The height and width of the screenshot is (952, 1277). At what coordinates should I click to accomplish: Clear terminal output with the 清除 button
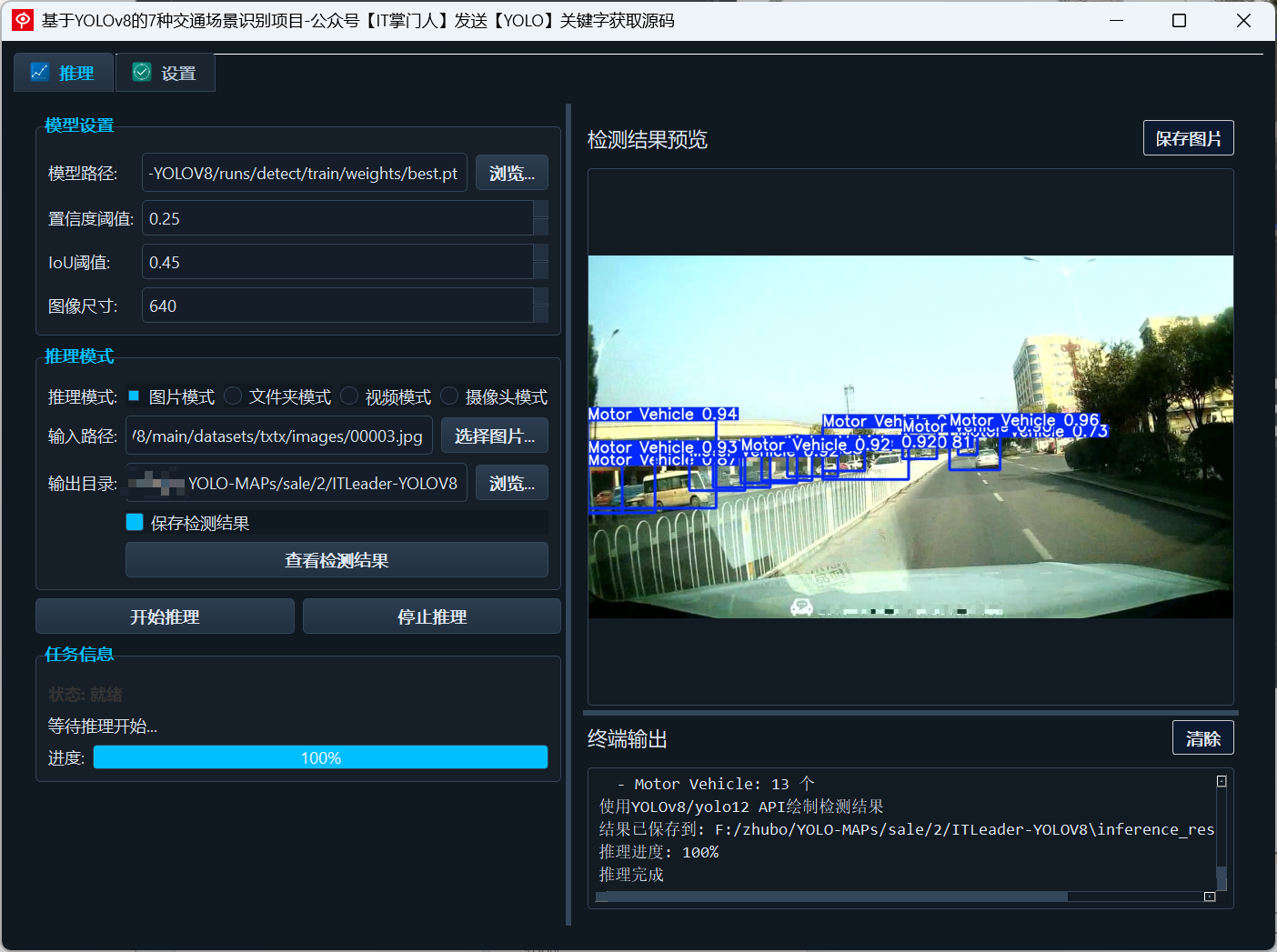(1202, 737)
